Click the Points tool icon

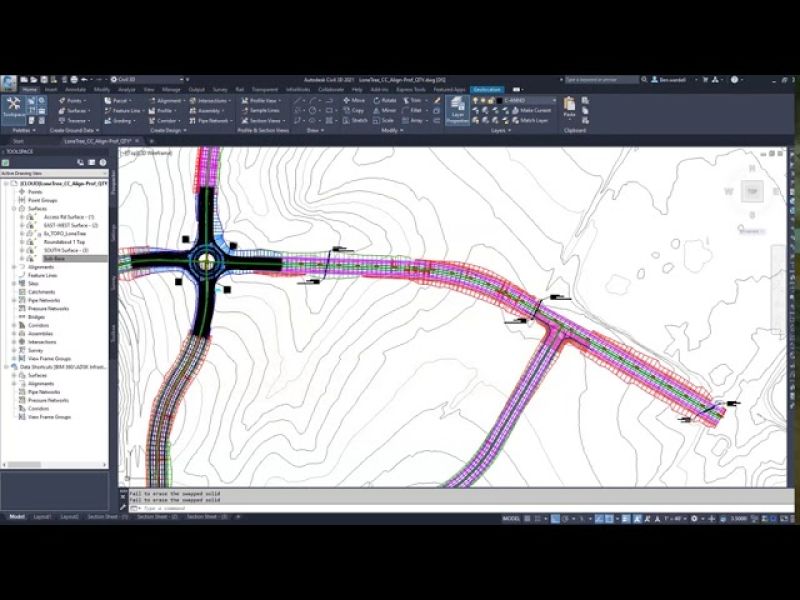62,101
